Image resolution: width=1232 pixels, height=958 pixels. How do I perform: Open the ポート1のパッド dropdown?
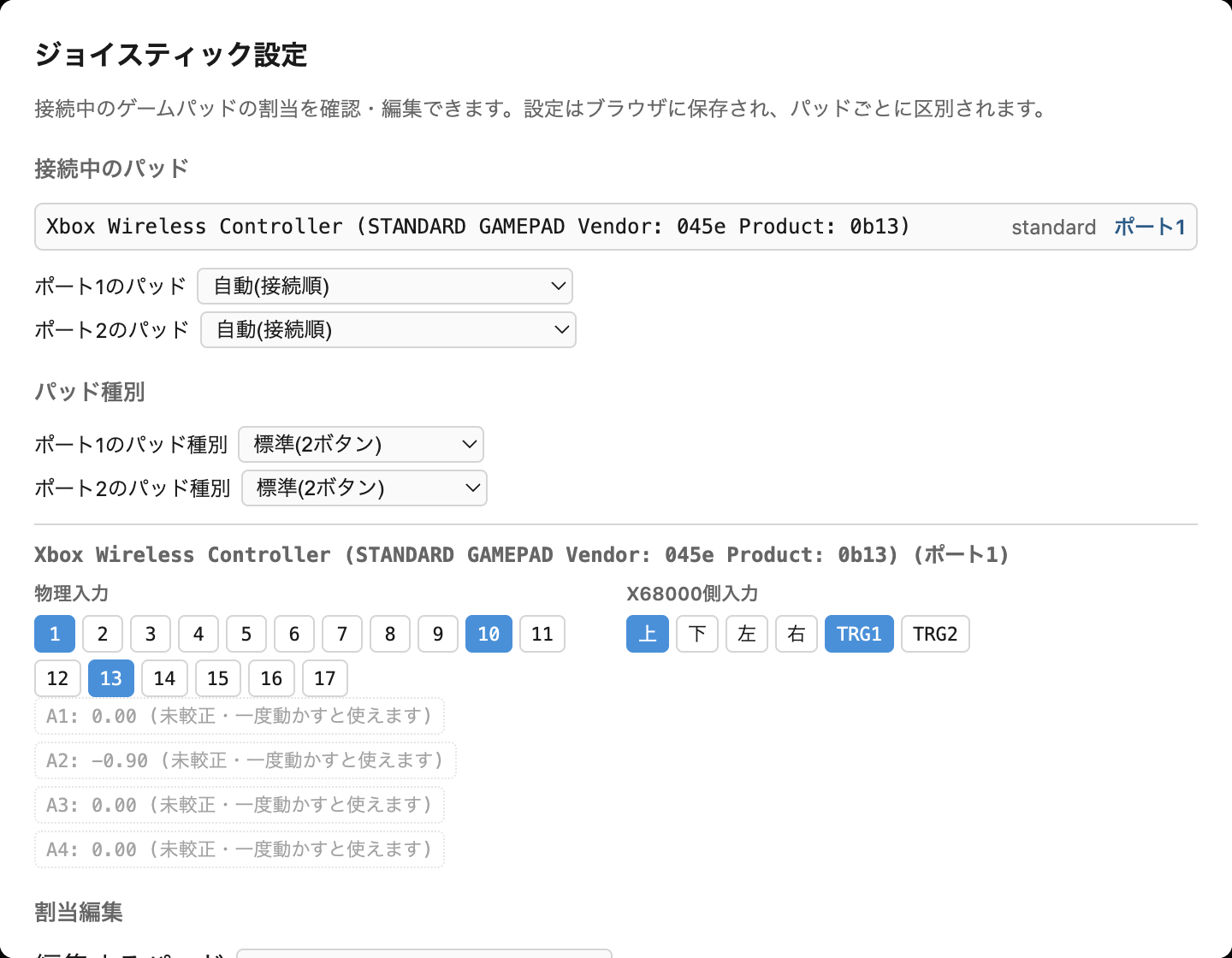[385, 286]
